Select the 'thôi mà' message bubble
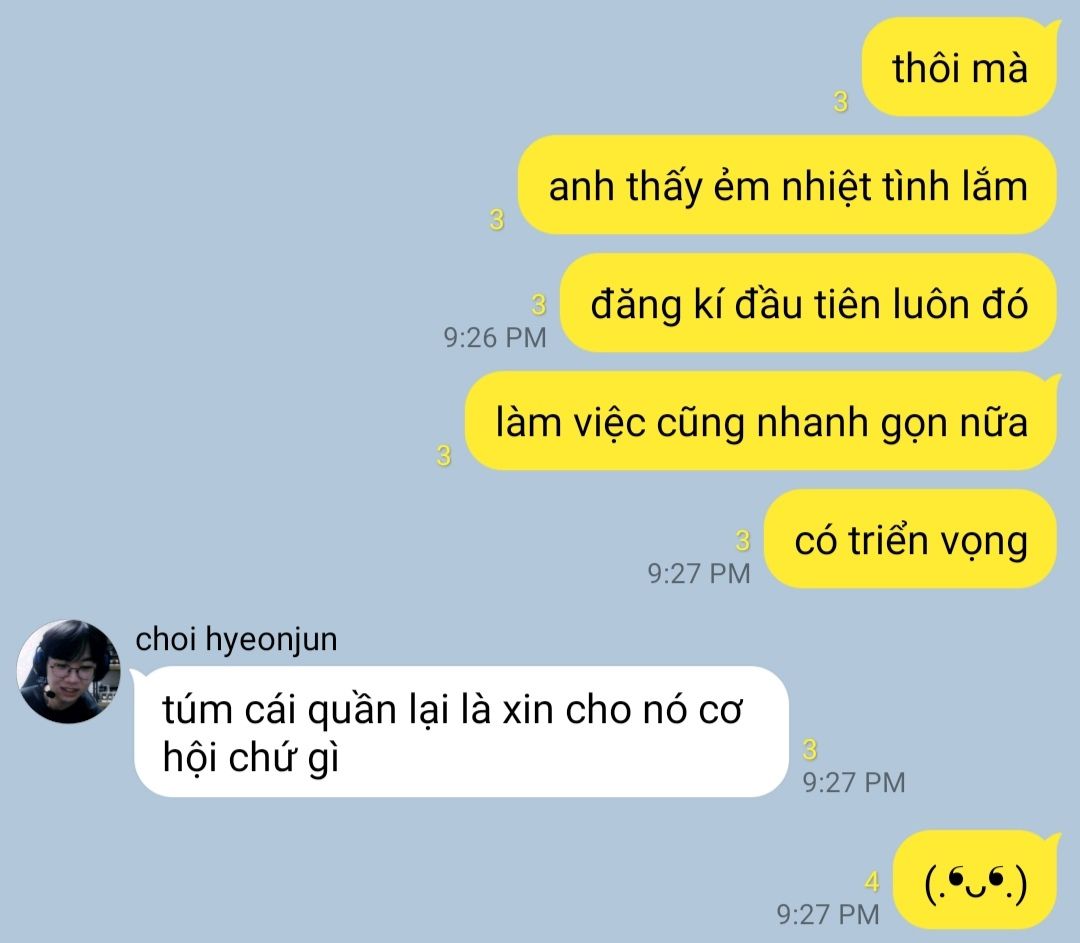Screen dimensions: 1080x943 pyautogui.click(x=959, y=68)
